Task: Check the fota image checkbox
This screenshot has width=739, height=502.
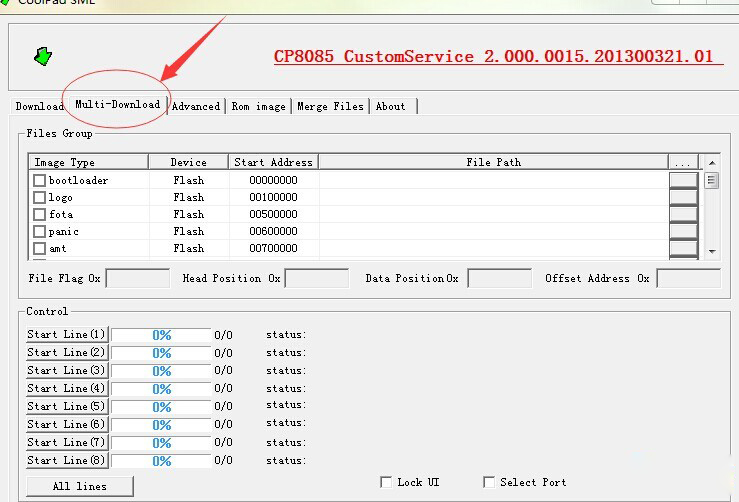Action: pos(40,214)
